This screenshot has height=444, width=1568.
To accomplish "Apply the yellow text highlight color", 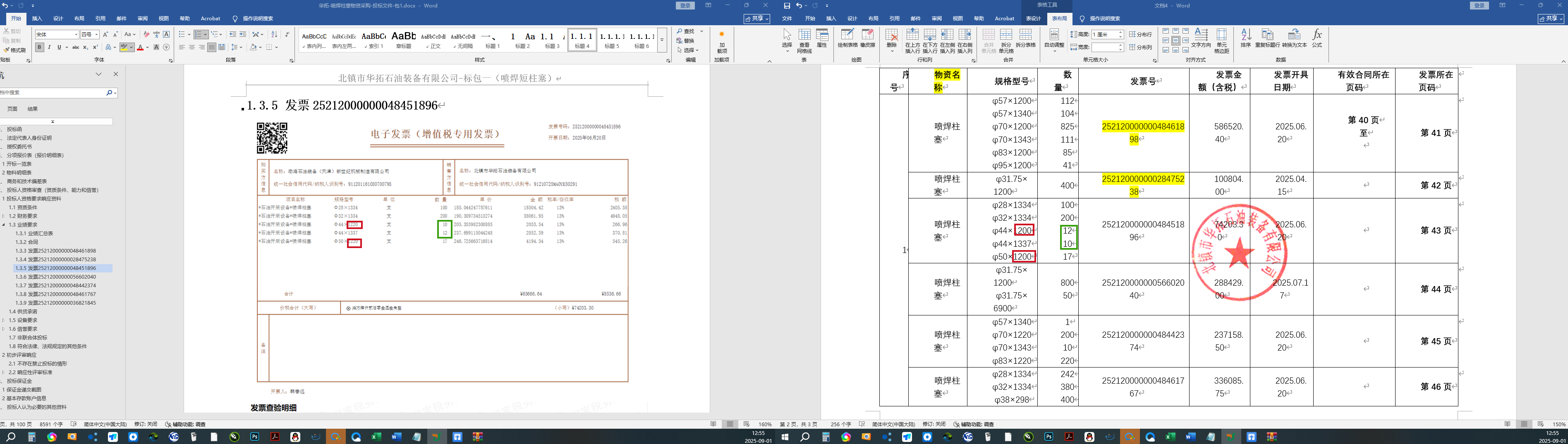I will 124,48.
